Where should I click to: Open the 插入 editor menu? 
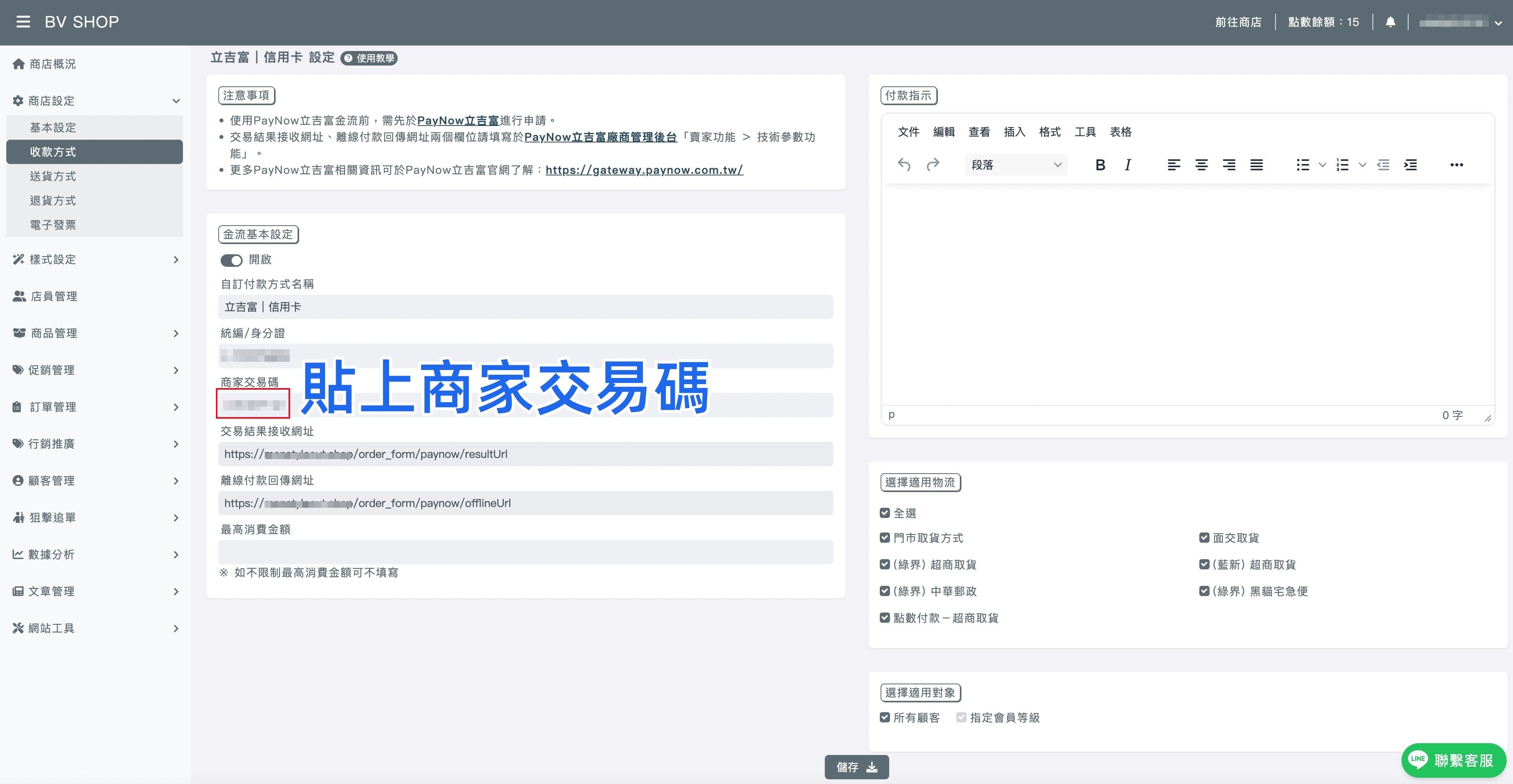click(1014, 132)
